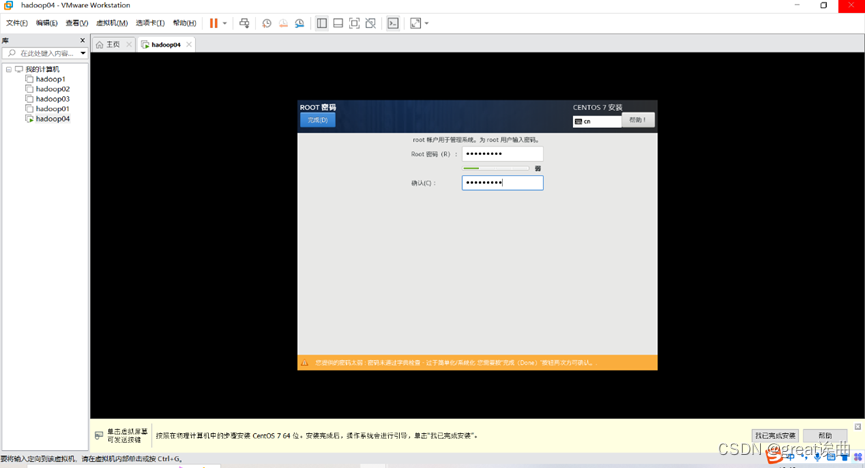Pause the virtual machine with the orange icon

click(213, 23)
